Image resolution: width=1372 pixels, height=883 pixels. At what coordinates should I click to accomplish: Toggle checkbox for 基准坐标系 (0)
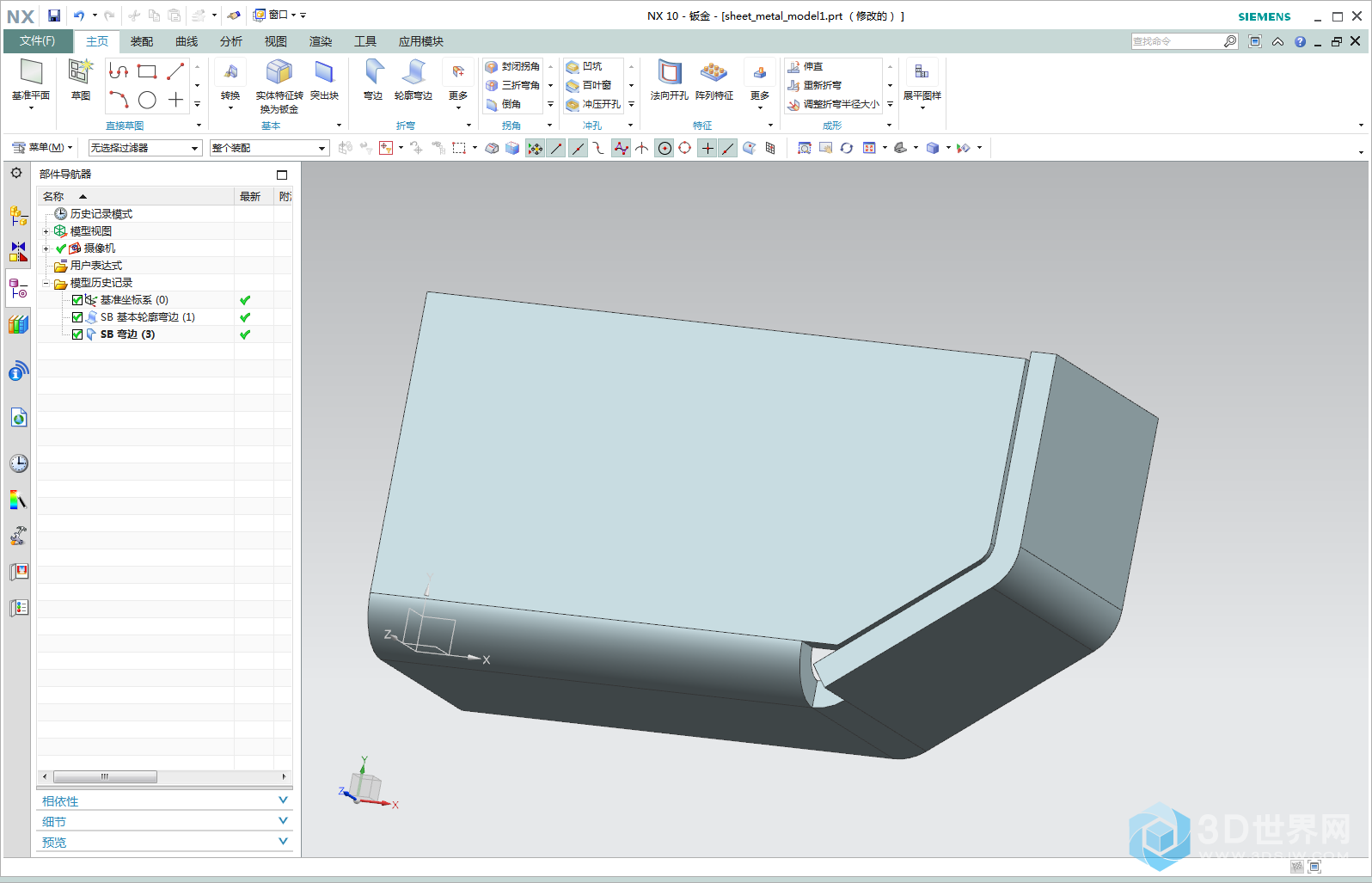click(x=77, y=300)
